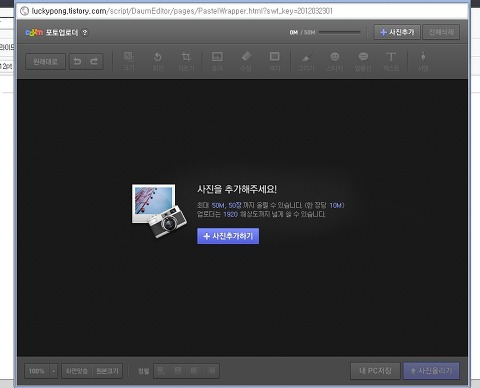Click the 내 PC저장 button
Screen dimensions: 480x388
click(375, 371)
